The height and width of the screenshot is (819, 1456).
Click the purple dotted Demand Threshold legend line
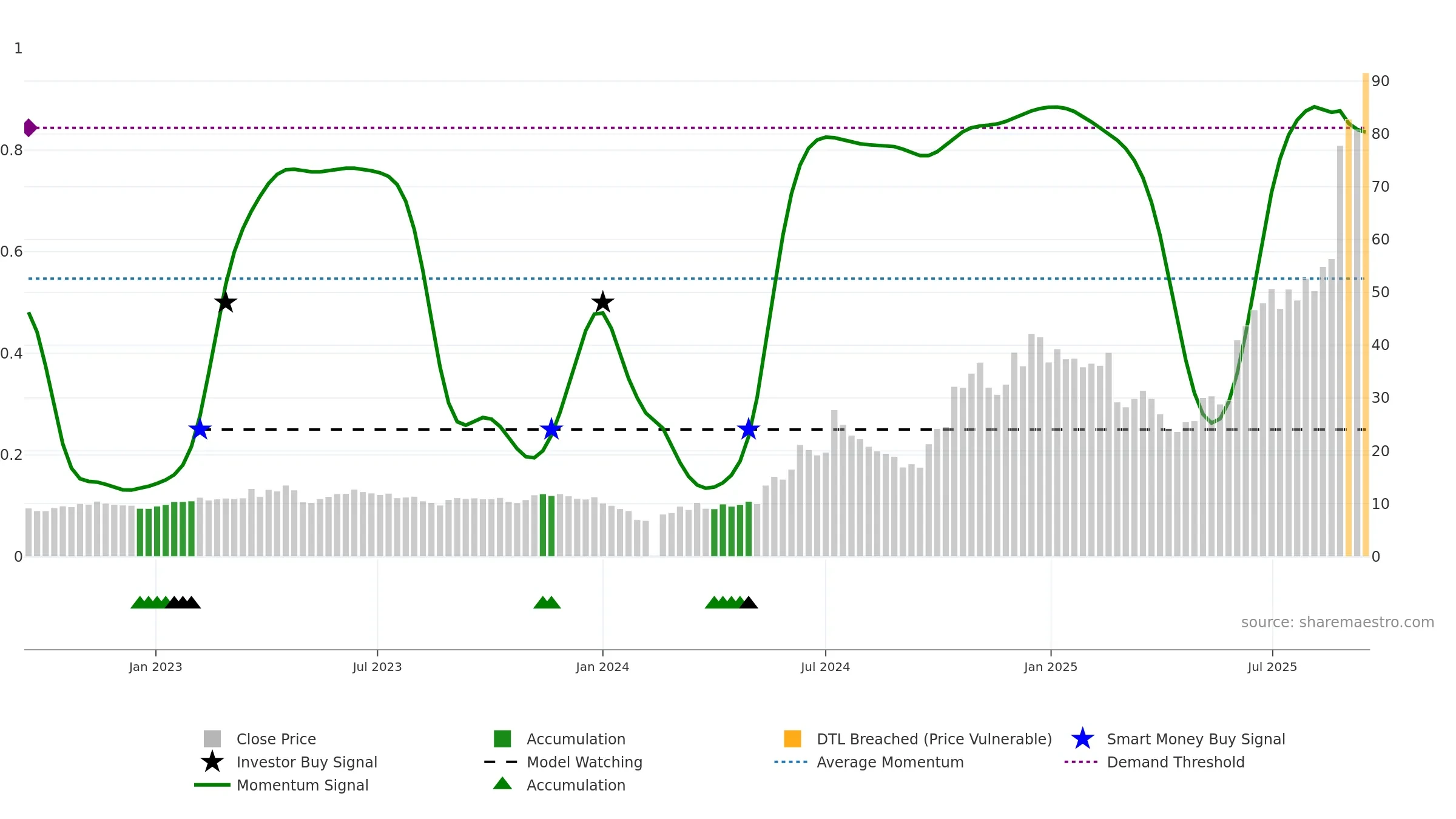(x=1081, y=762)
